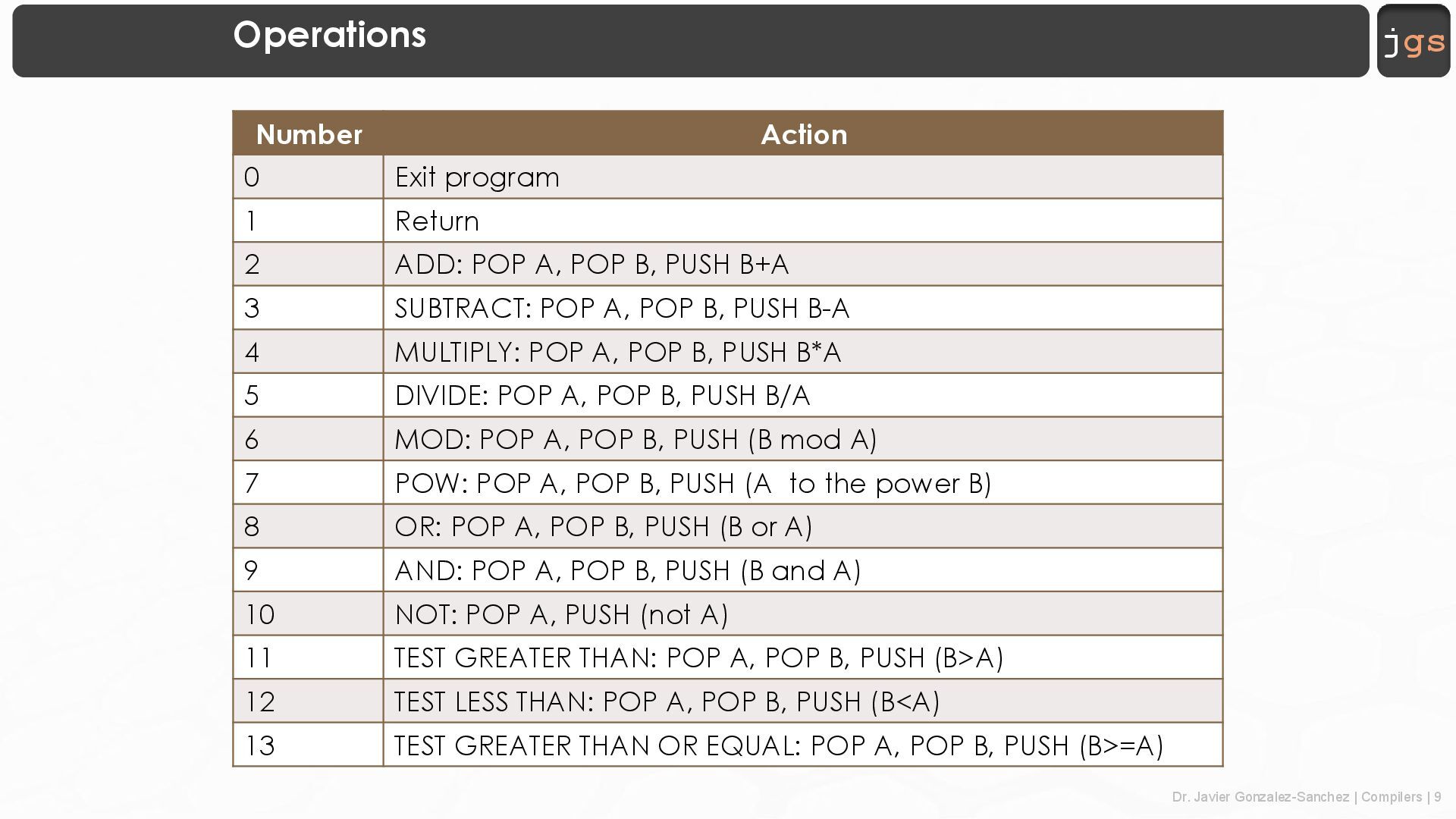Click the AND operation description
The width and height of the screenshot is (1456, 819).
click(x=627, y=571)
